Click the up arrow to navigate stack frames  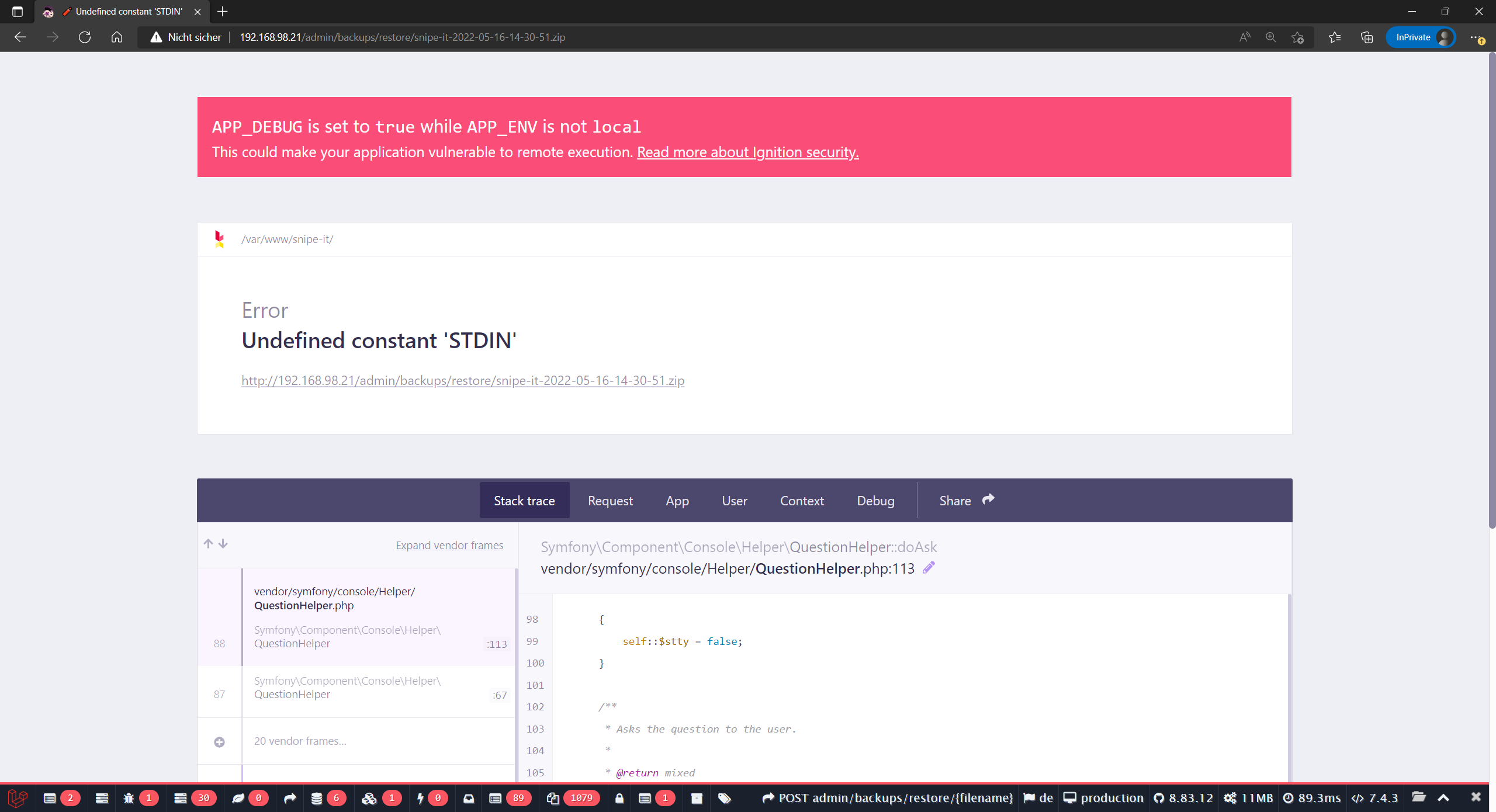click(x=208, y=543)
